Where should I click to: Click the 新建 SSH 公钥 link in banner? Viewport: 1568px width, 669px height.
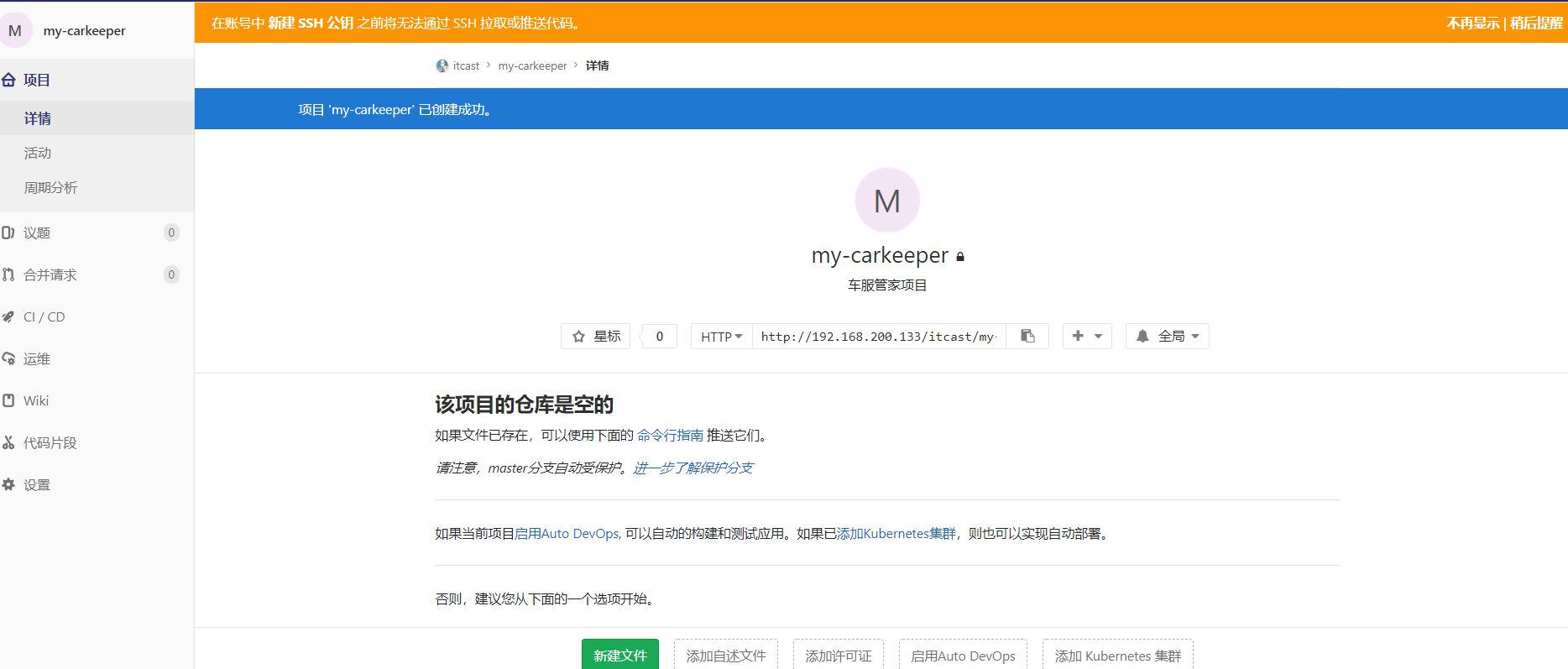click(x=311, y=23)
